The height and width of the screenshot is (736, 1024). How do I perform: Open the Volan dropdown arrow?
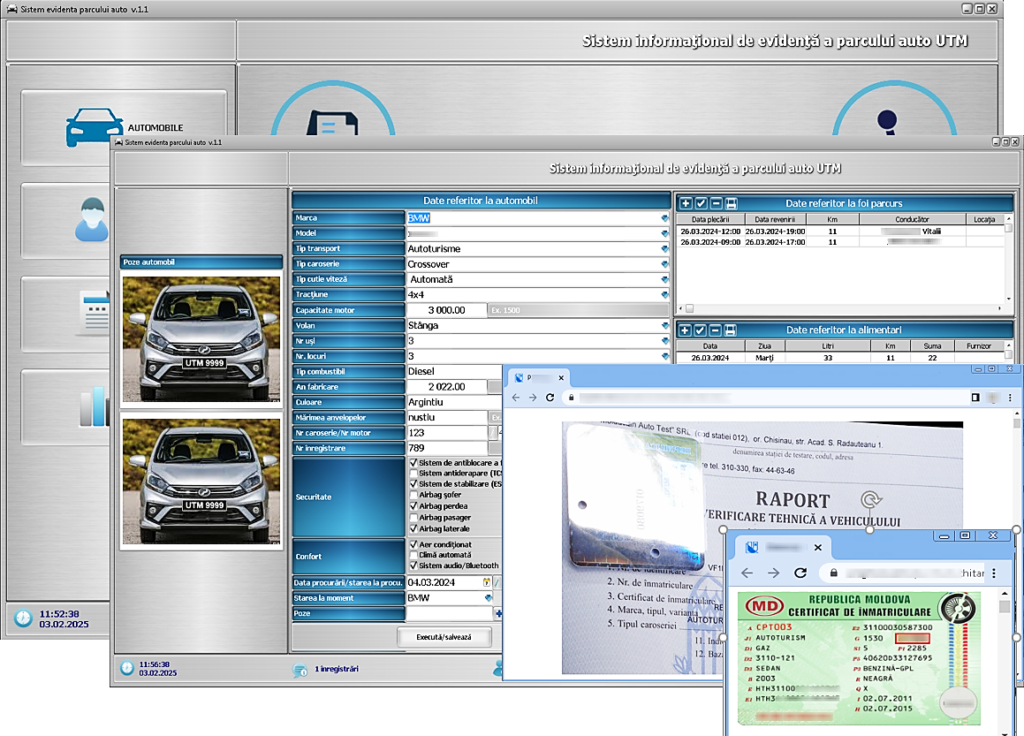664,325
